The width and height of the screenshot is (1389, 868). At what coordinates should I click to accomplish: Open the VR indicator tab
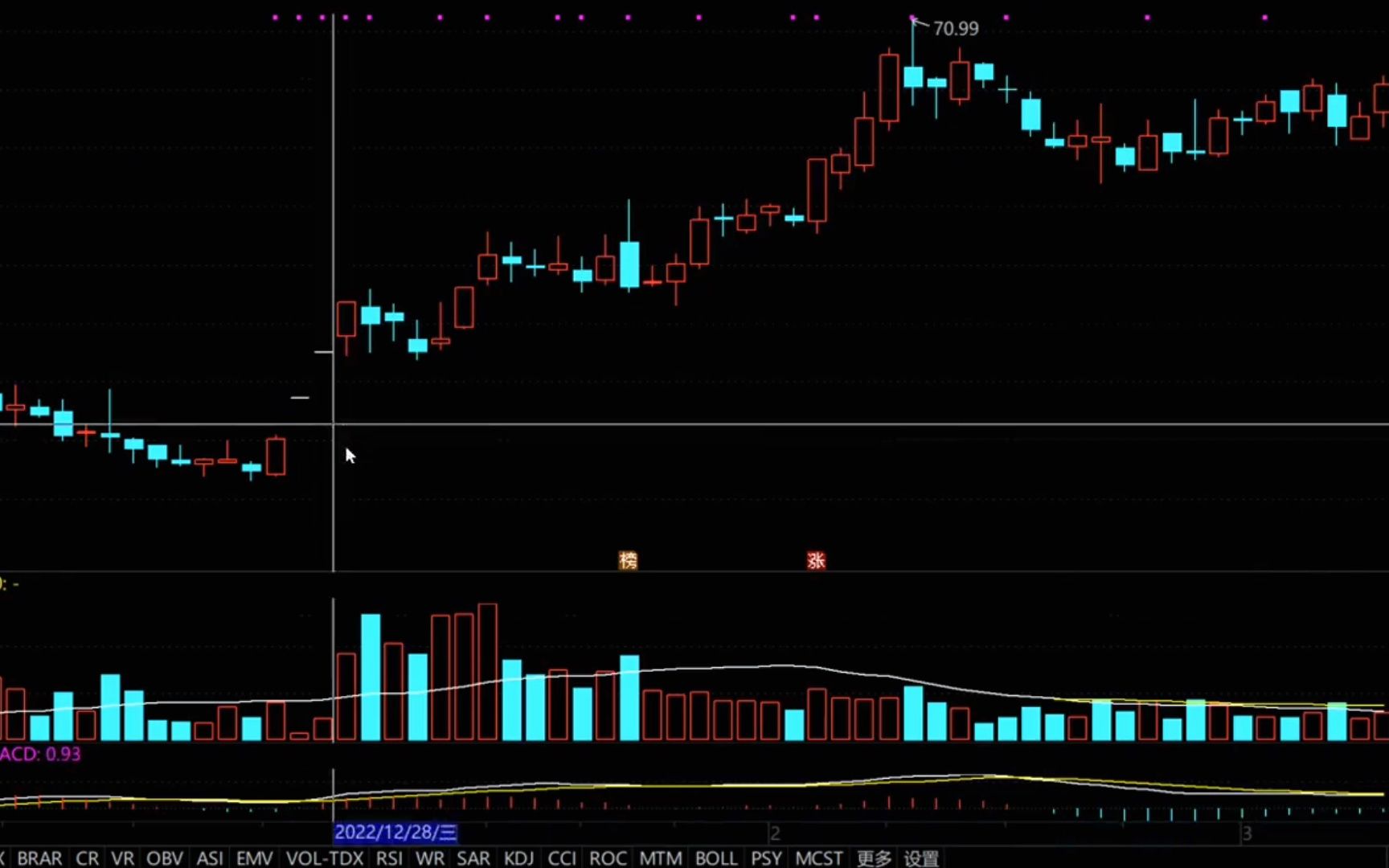tap(122, 858)
